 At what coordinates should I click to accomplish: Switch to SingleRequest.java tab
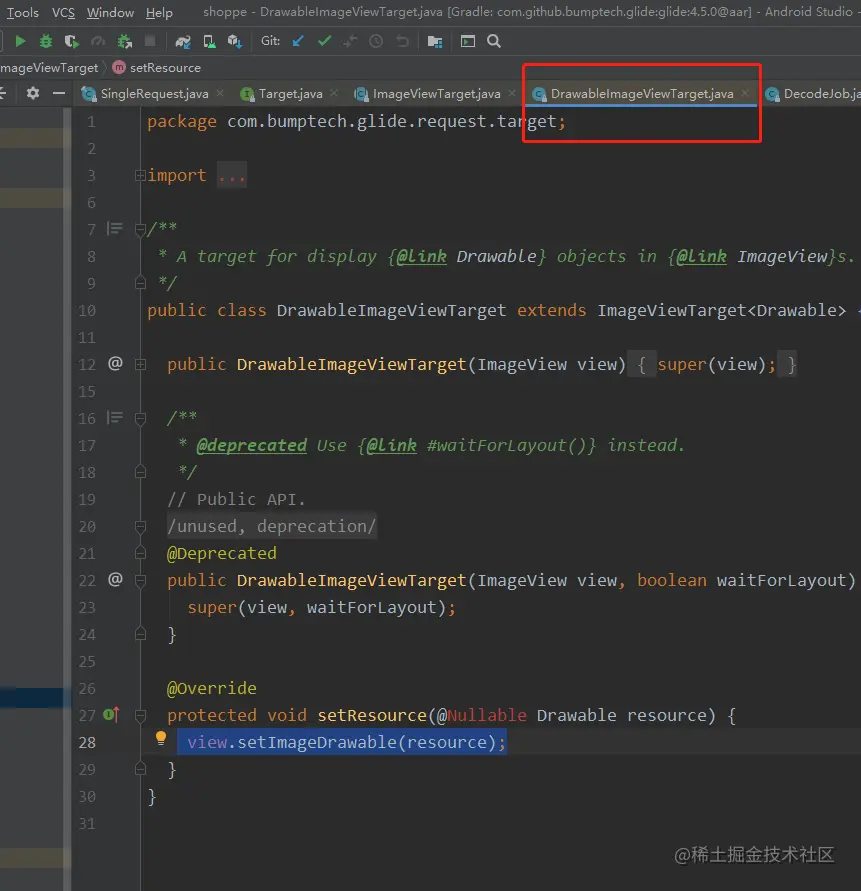click(154, 94)
